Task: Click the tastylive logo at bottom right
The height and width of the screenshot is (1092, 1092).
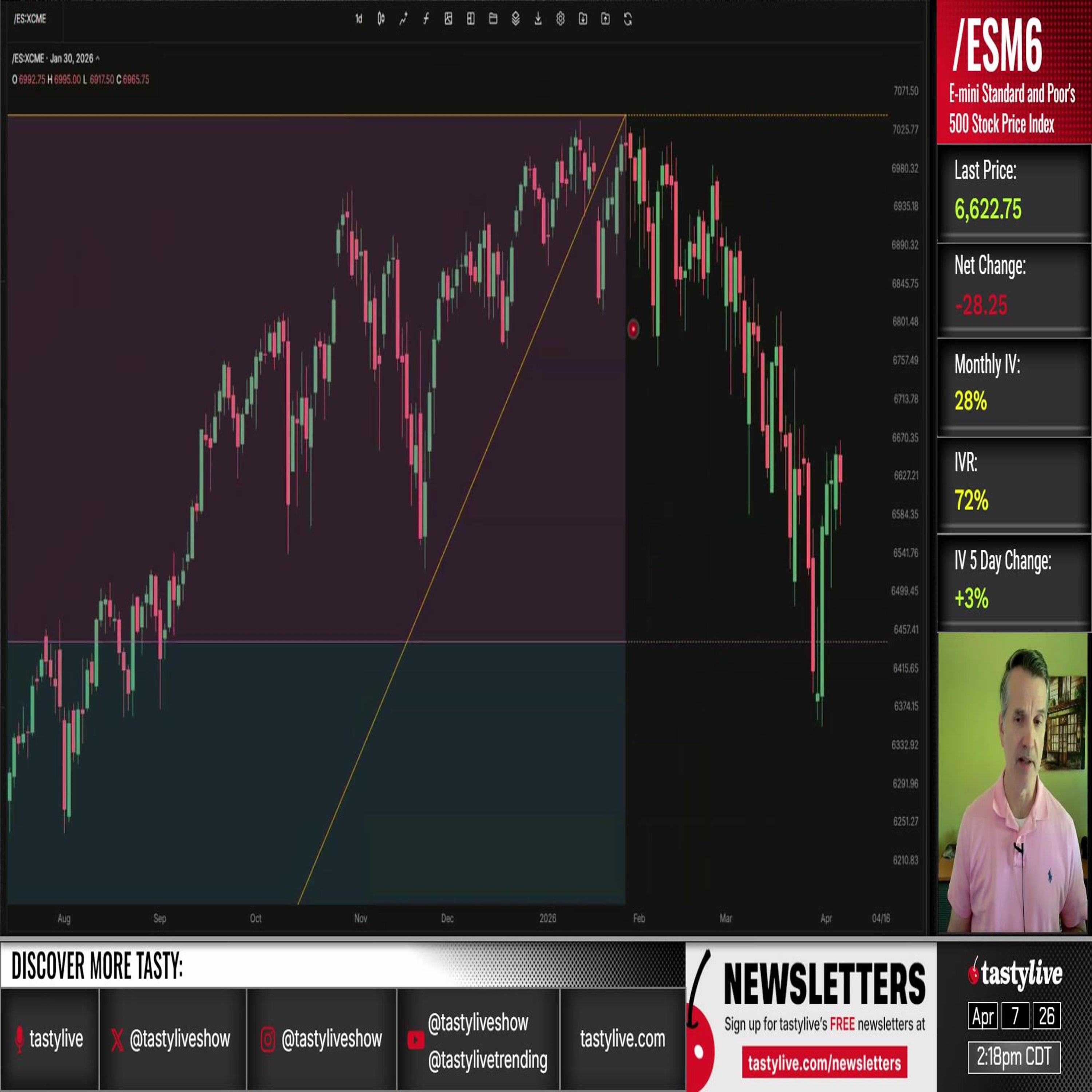Action: 1014,974
